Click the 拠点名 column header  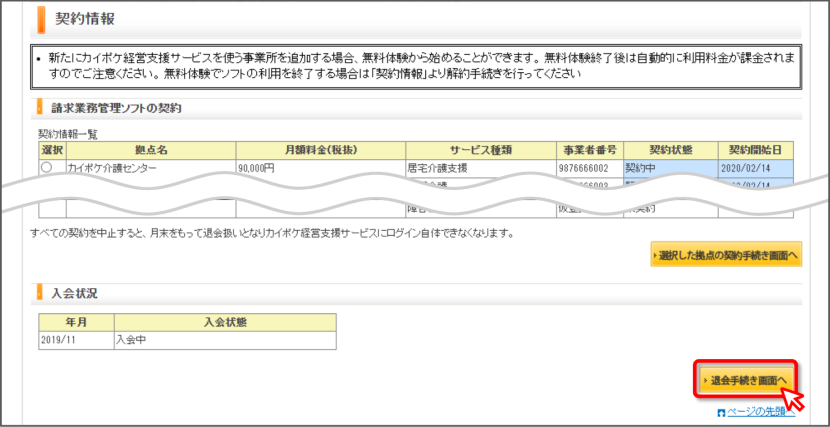click(151, 150)
